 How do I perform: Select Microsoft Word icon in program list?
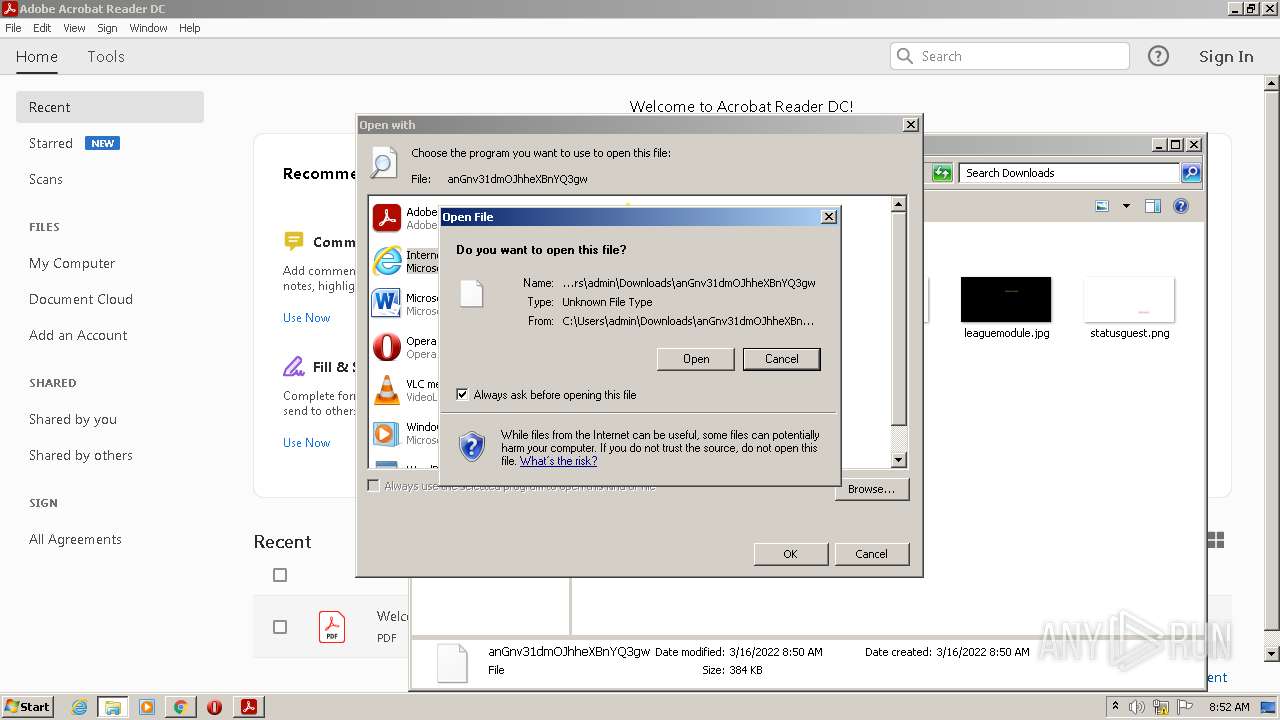387,303
